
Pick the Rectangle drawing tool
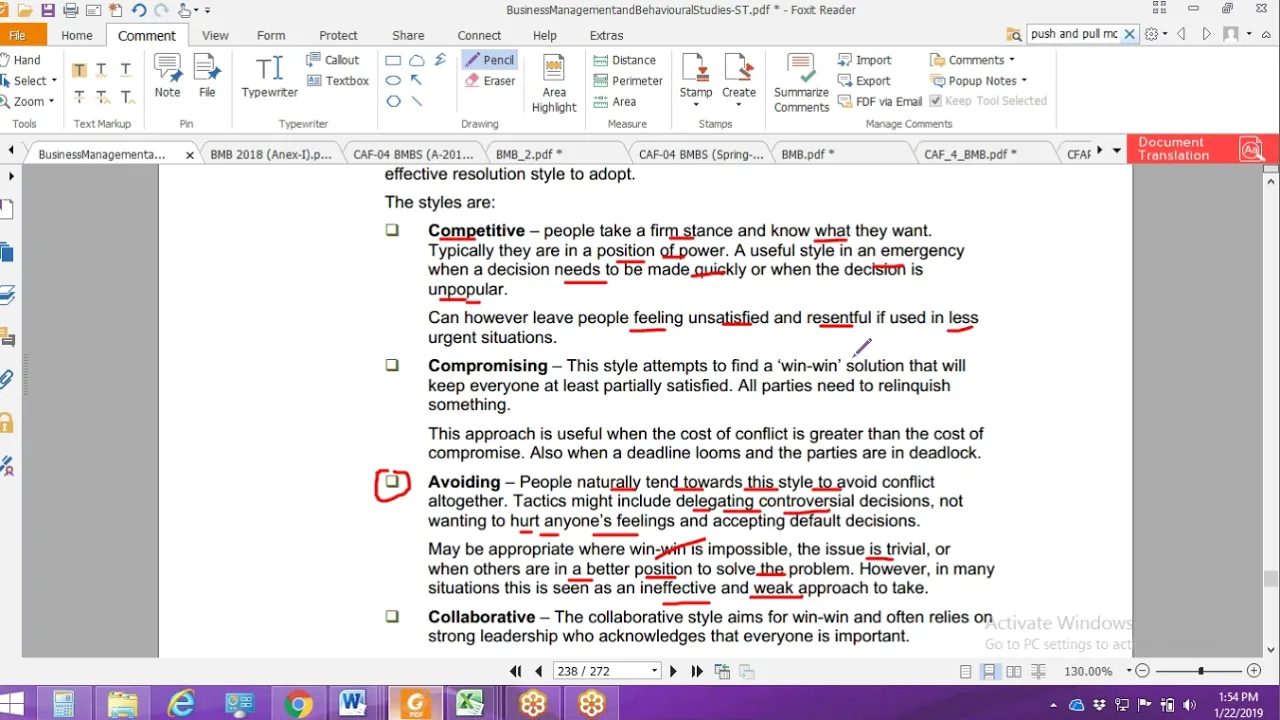pyautogui.click(x=393, y=60)
